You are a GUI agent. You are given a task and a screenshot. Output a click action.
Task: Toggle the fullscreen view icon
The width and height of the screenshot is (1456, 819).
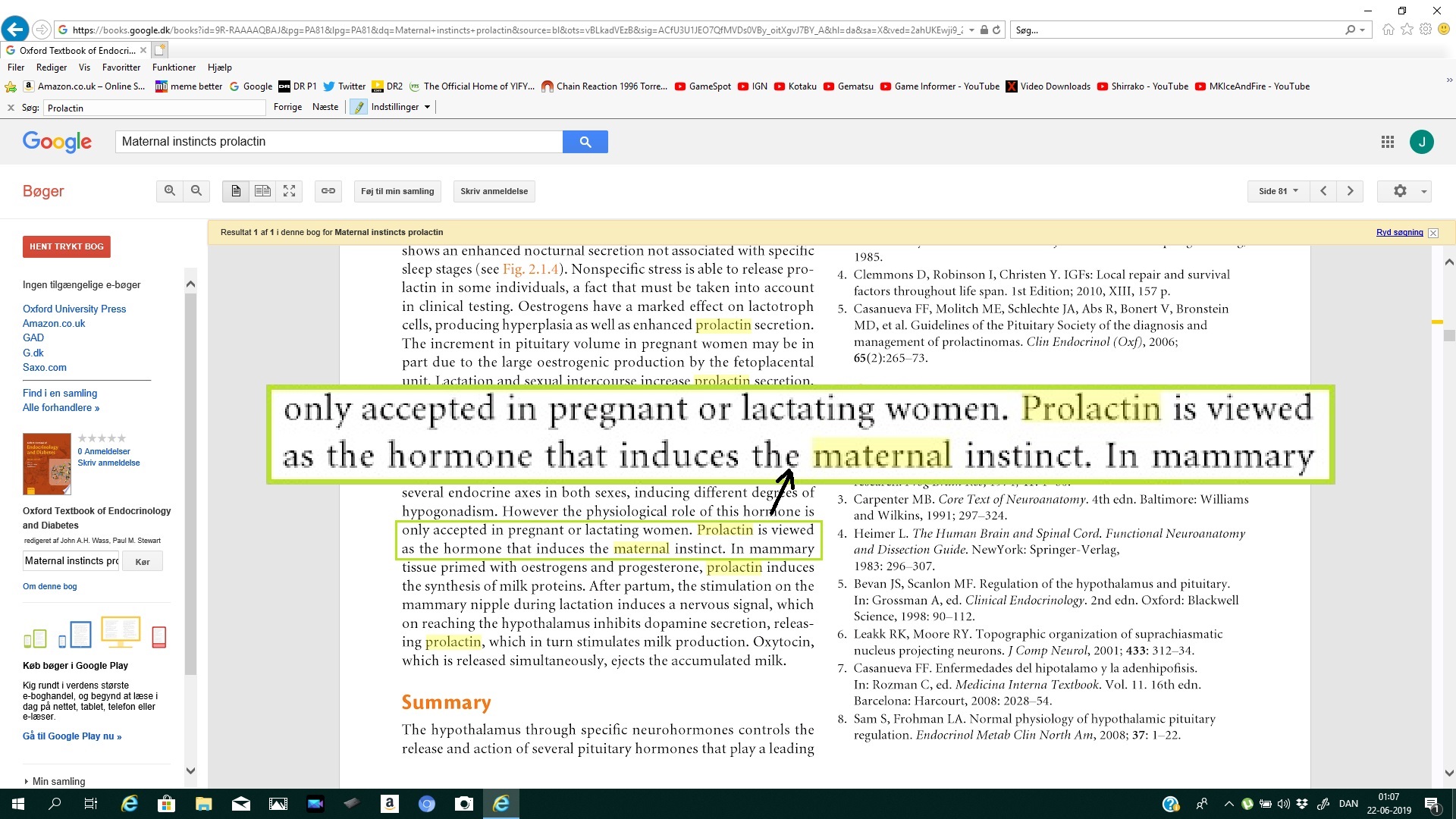[289, 191]
